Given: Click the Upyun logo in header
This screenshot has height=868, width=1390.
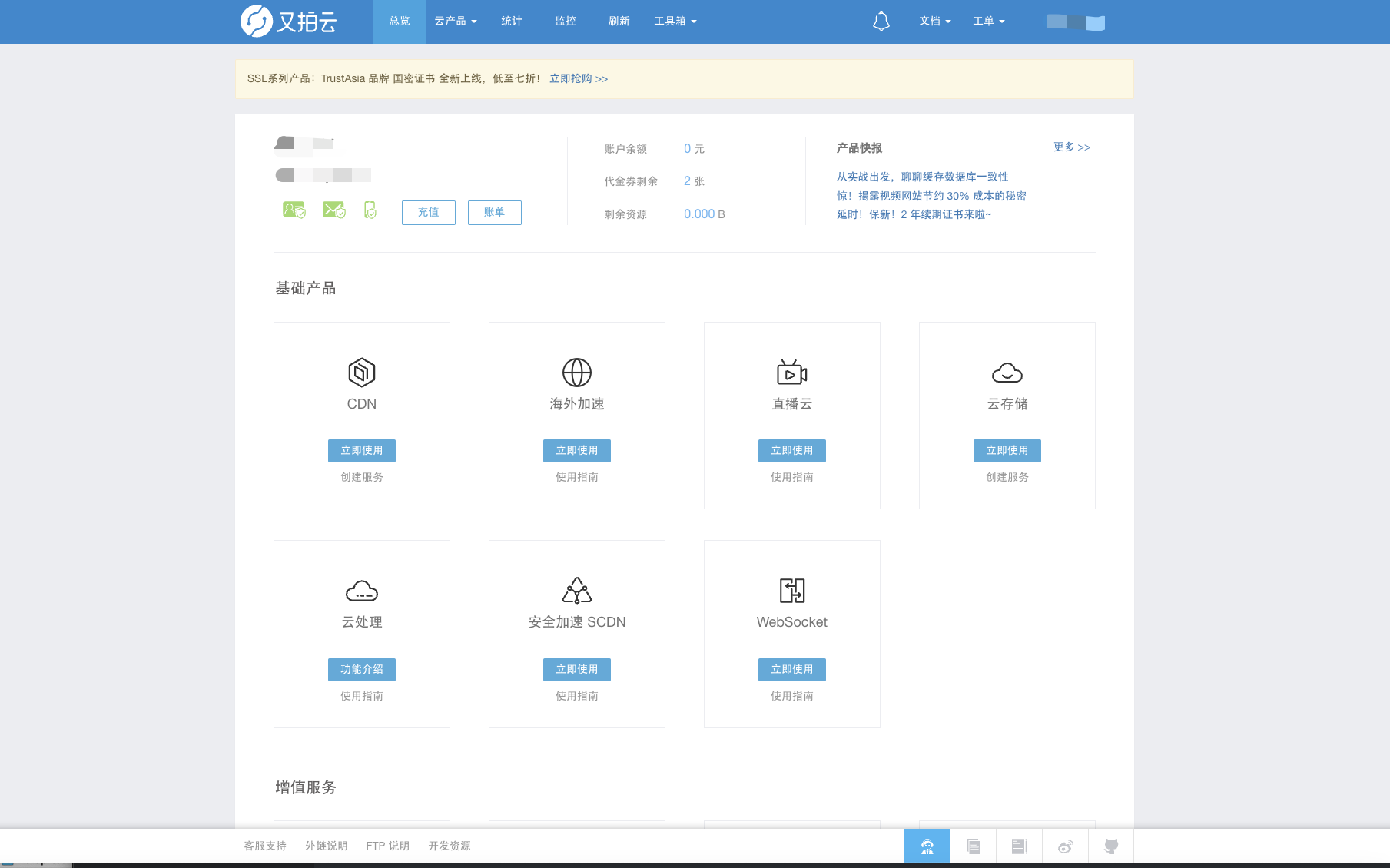Looking at the screenshot, I should point(289,22).
